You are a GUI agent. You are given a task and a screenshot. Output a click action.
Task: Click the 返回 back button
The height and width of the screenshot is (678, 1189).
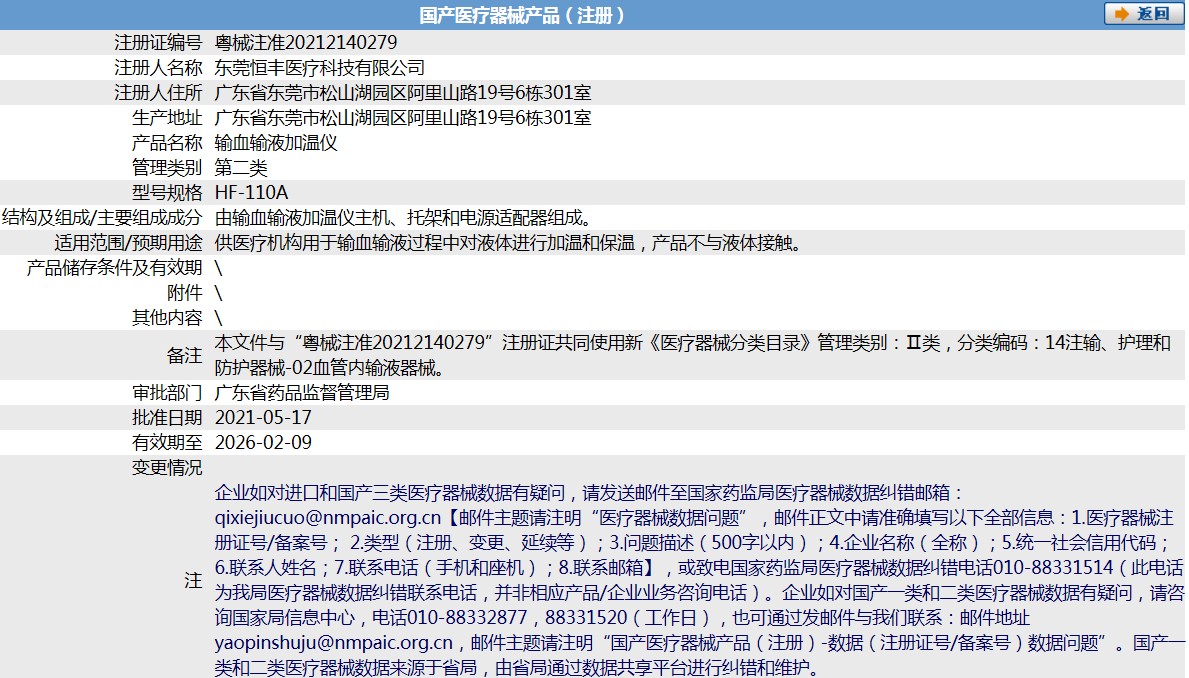coord(1144,14)
